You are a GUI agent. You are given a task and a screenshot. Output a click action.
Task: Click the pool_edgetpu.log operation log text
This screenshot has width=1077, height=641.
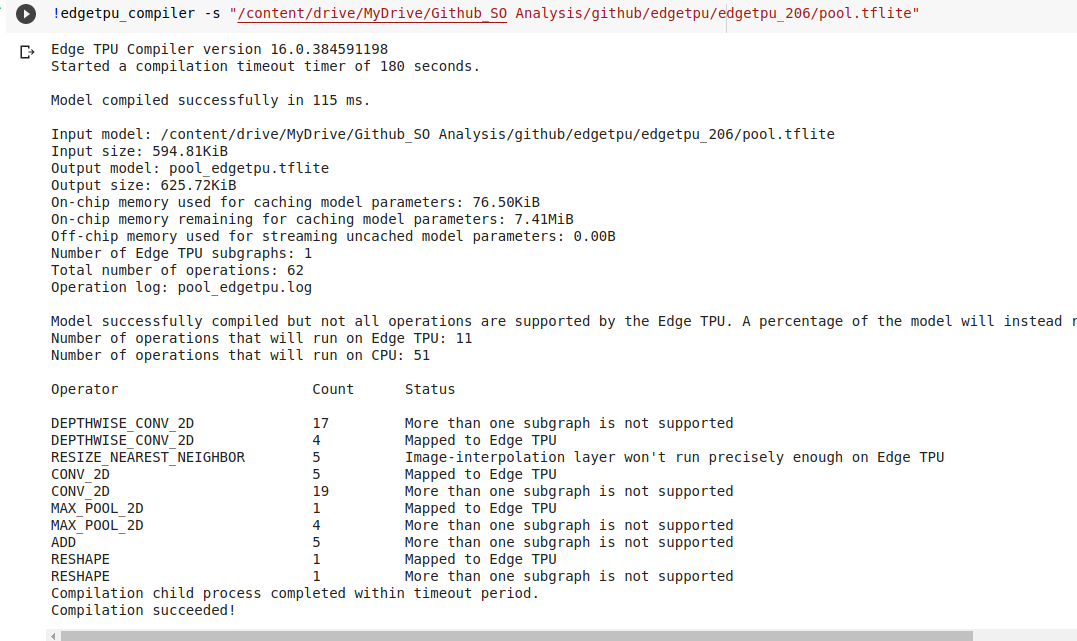click(x=240, y=287)
